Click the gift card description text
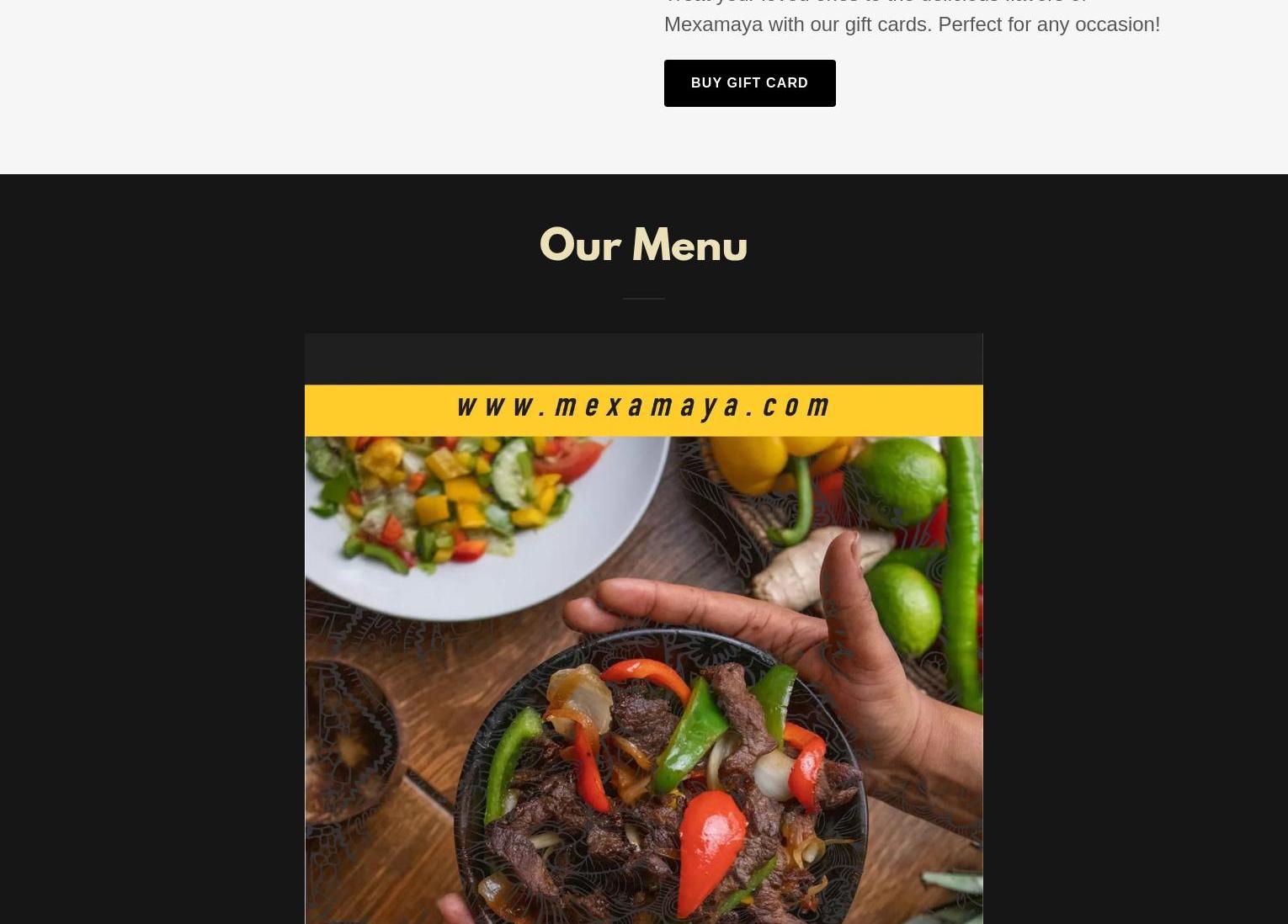The width and height of the screenshot is (1288, 924). click(912, 17)
